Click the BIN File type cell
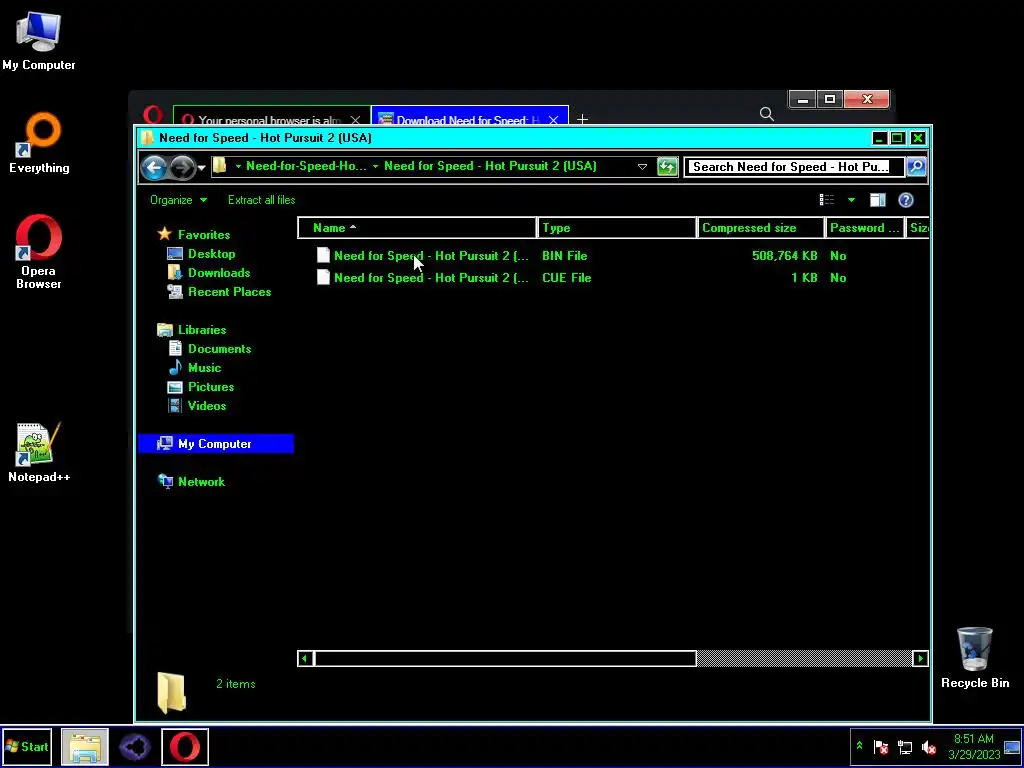Screen dimensions: 1024x768 point(564,256)
